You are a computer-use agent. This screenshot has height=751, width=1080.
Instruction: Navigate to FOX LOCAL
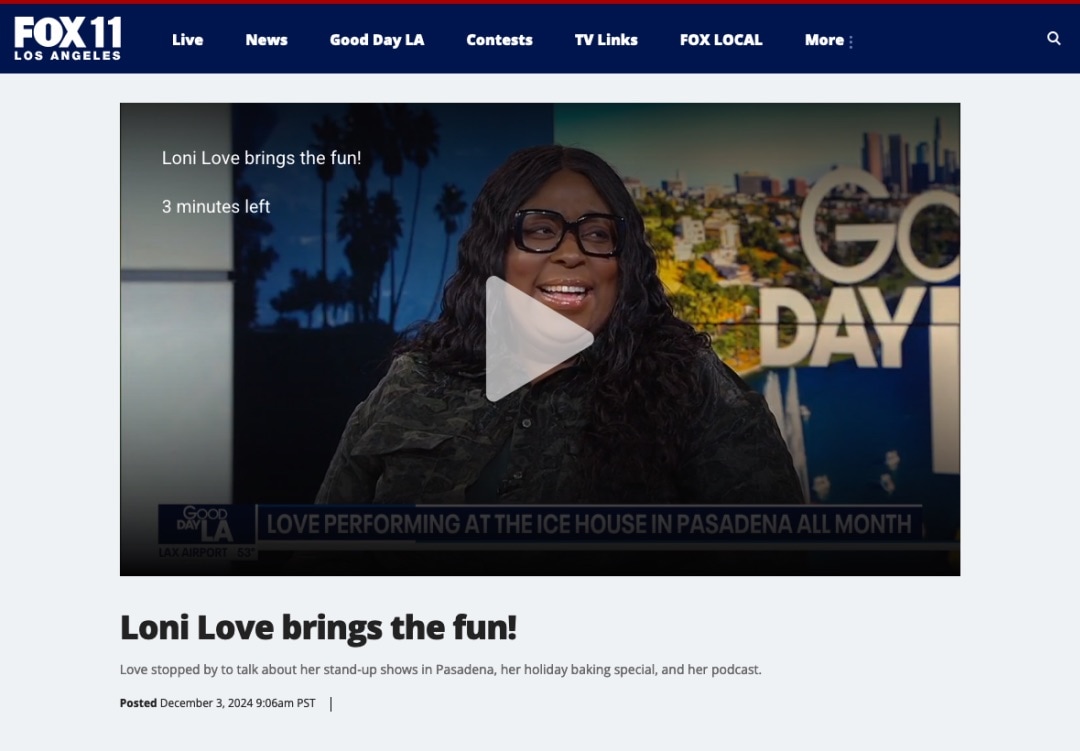click(x=720, y=40)
